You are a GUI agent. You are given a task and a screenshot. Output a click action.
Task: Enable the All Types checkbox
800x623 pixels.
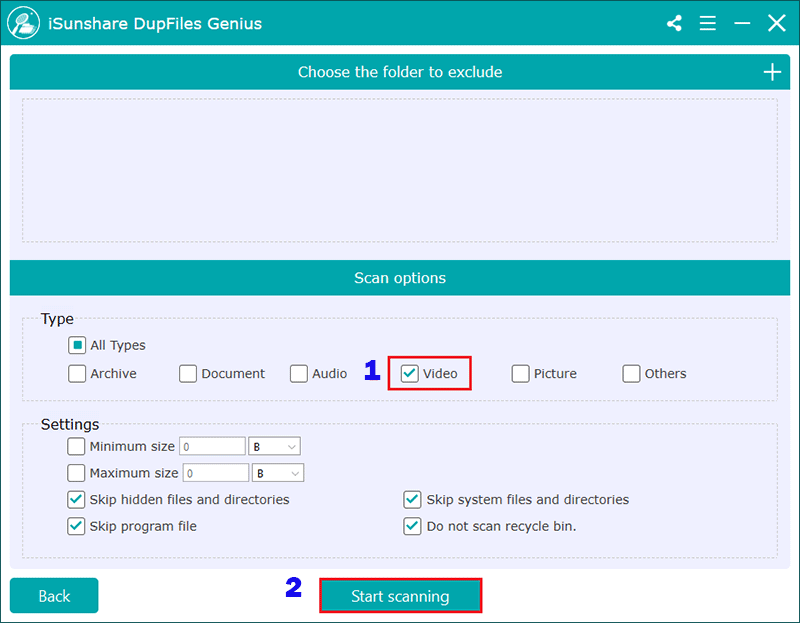tap(77, 344)
